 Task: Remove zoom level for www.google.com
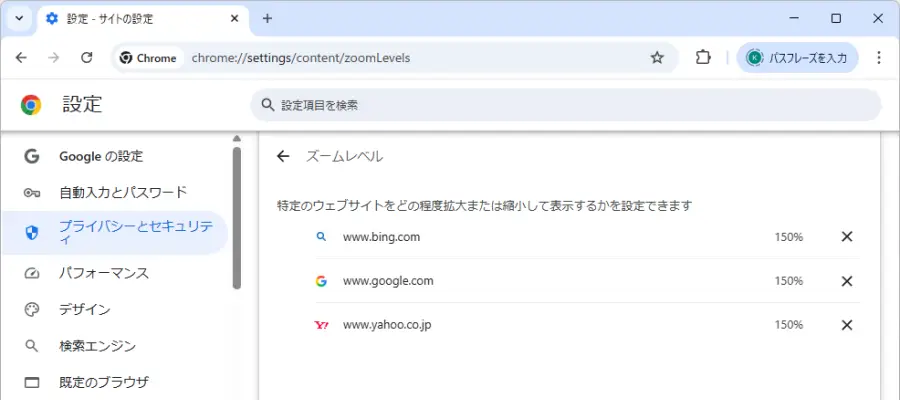click(847, 281)
